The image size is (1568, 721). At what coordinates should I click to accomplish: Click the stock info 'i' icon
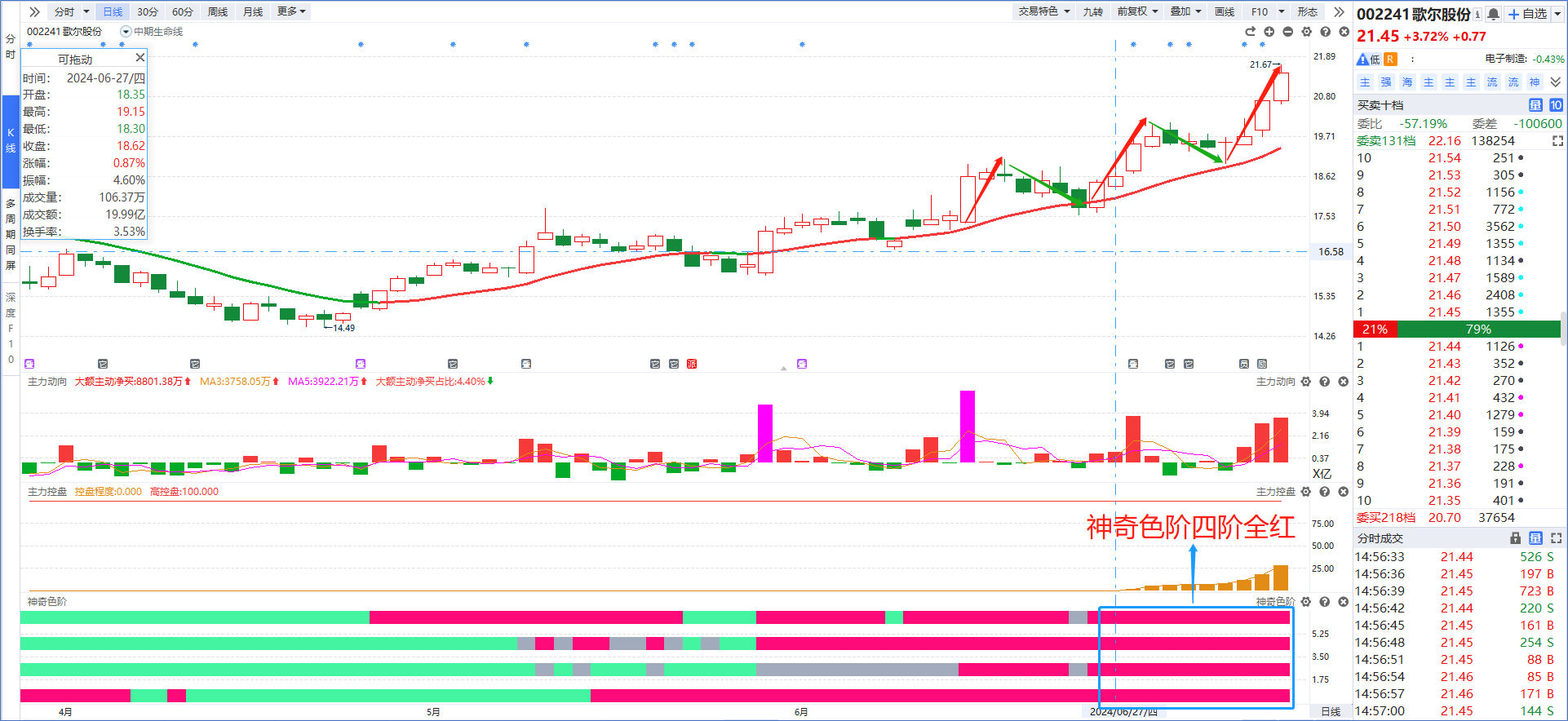tap(1477, 14)
